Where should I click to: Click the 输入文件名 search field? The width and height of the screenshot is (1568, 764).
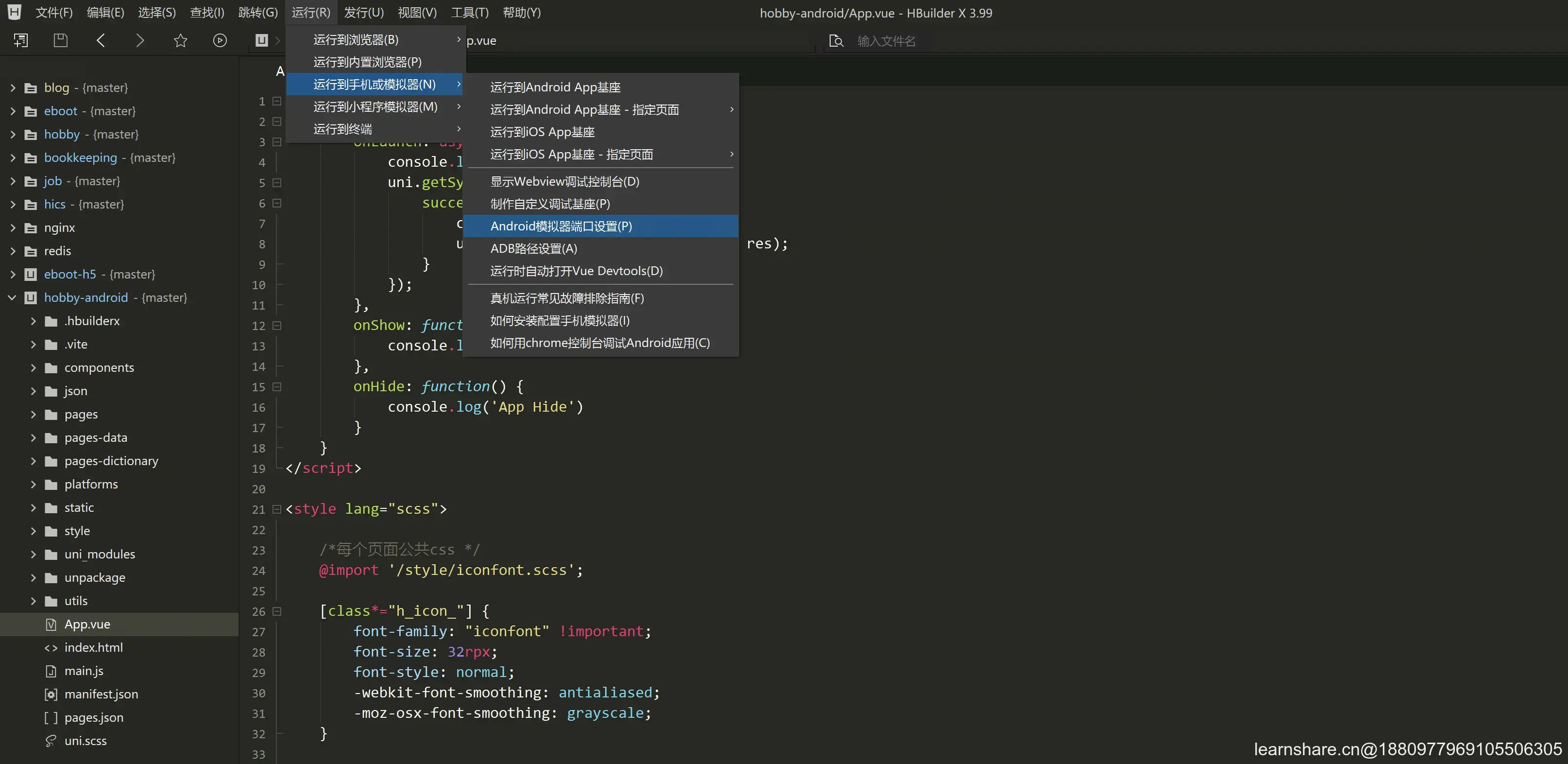tap(886, 41)
